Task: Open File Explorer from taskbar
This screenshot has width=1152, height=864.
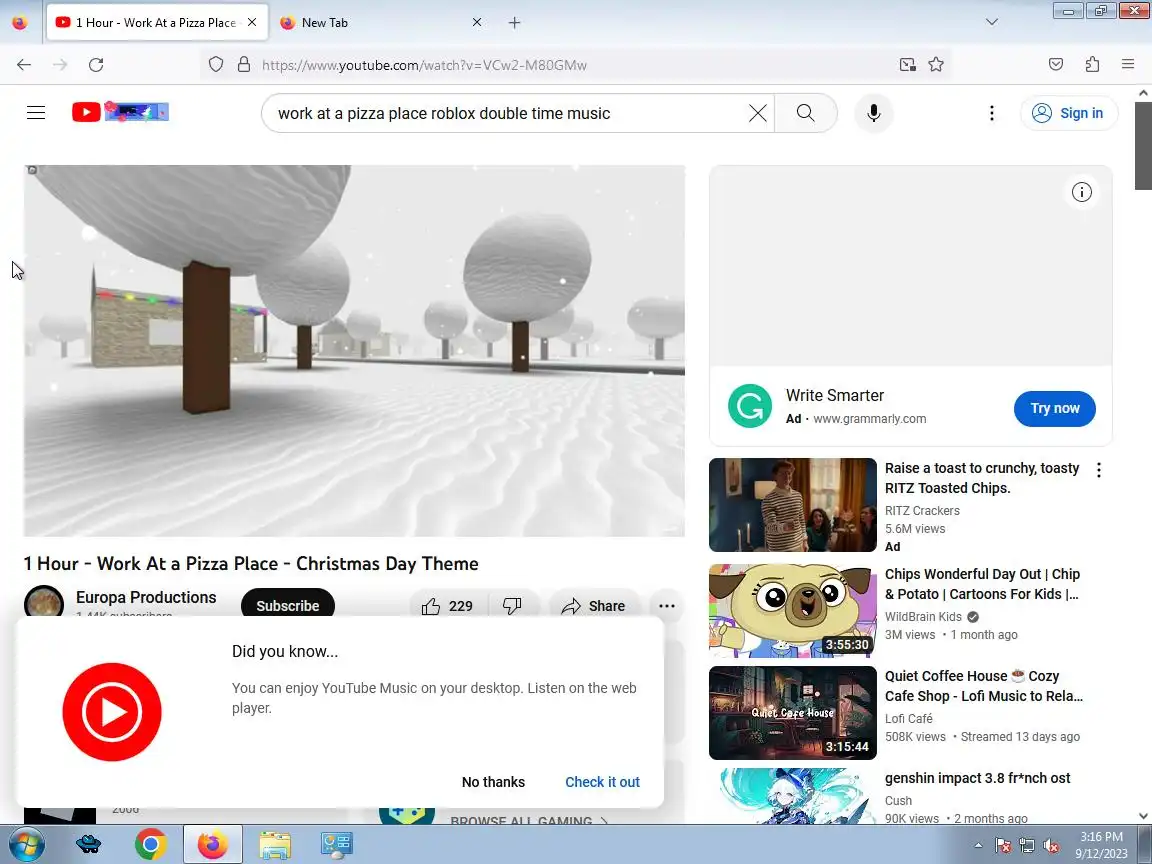Action: (275, 845)
